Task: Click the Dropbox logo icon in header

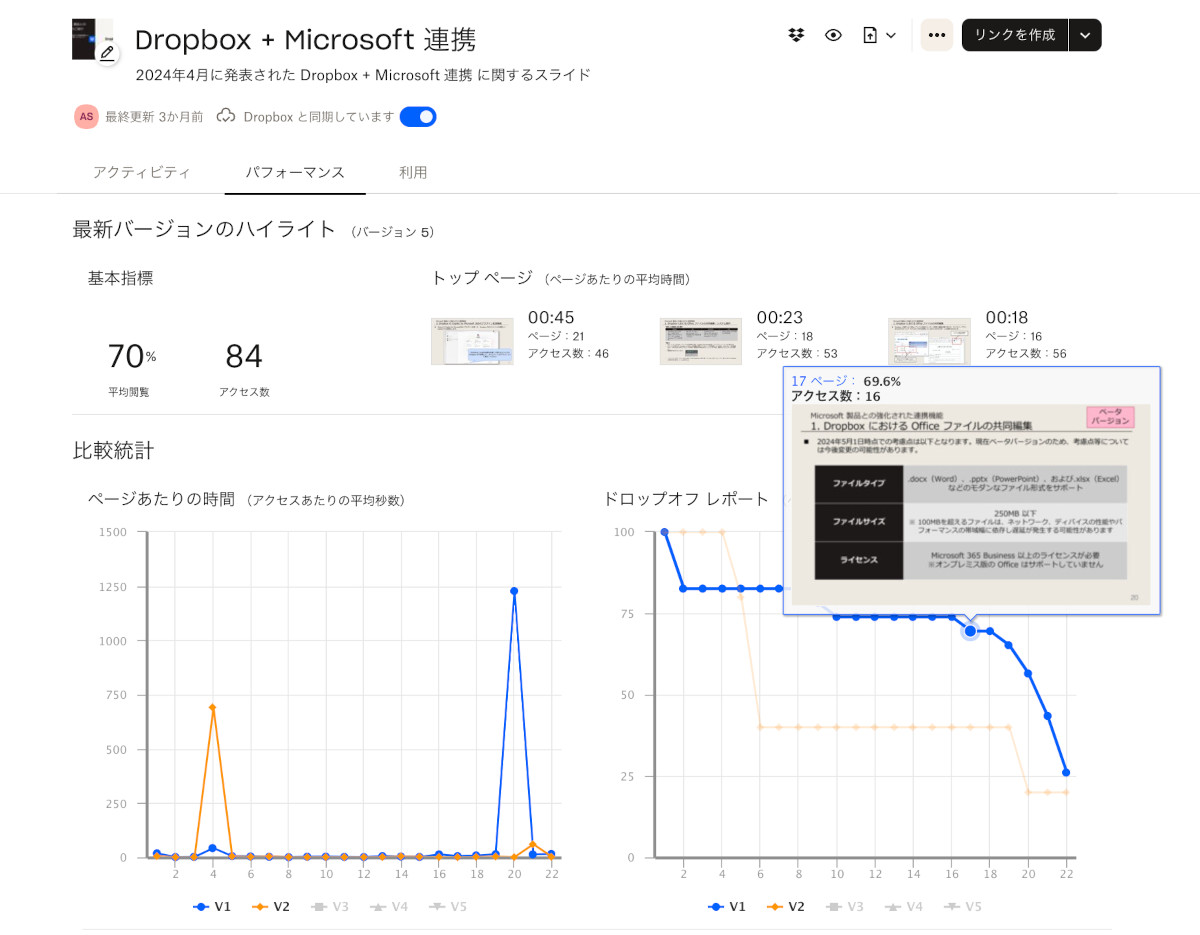Action: (796, 35)
